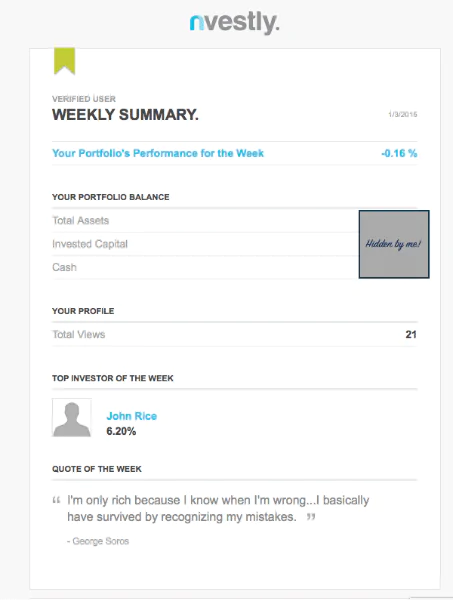Click the George Soros attribution text
Screen dimensions: 453x600
click(98, 541)
